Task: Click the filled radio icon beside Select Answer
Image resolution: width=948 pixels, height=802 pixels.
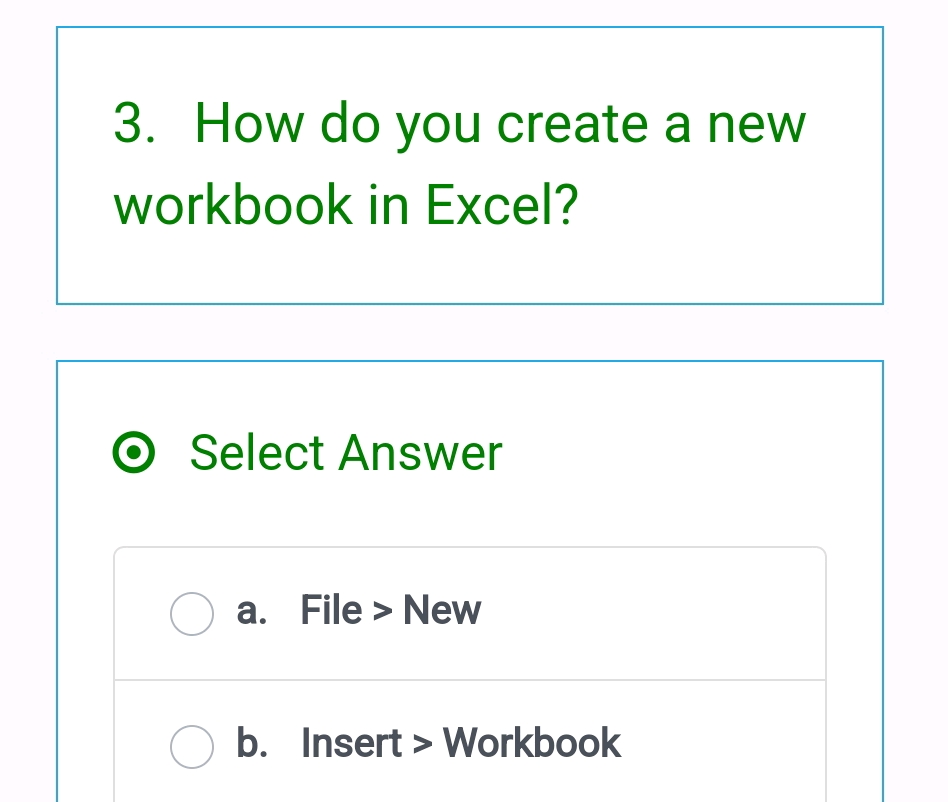Action: (134, 453)
